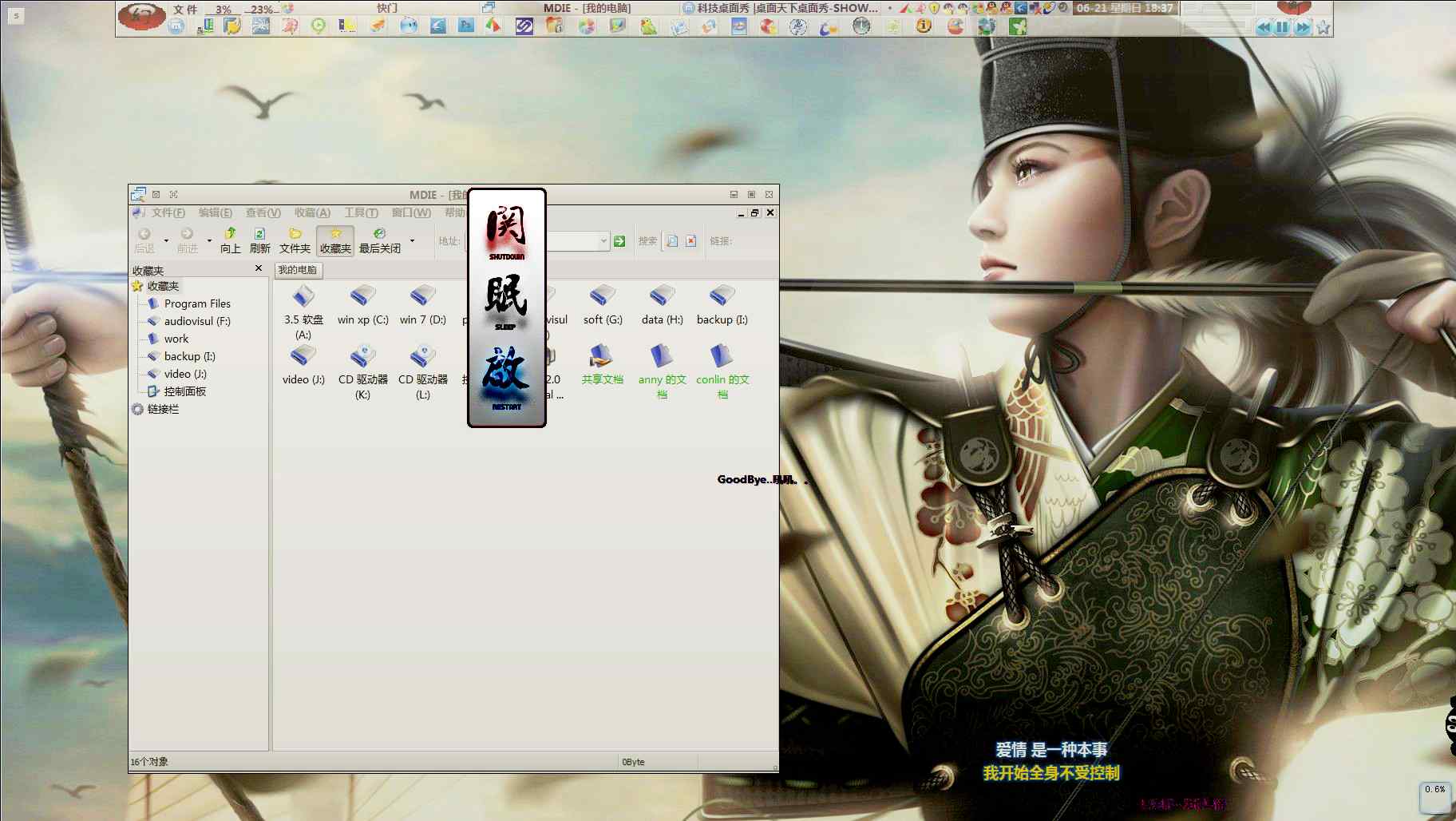
Task: Select the data (H:) drive icon
Action: coord(663,305)
